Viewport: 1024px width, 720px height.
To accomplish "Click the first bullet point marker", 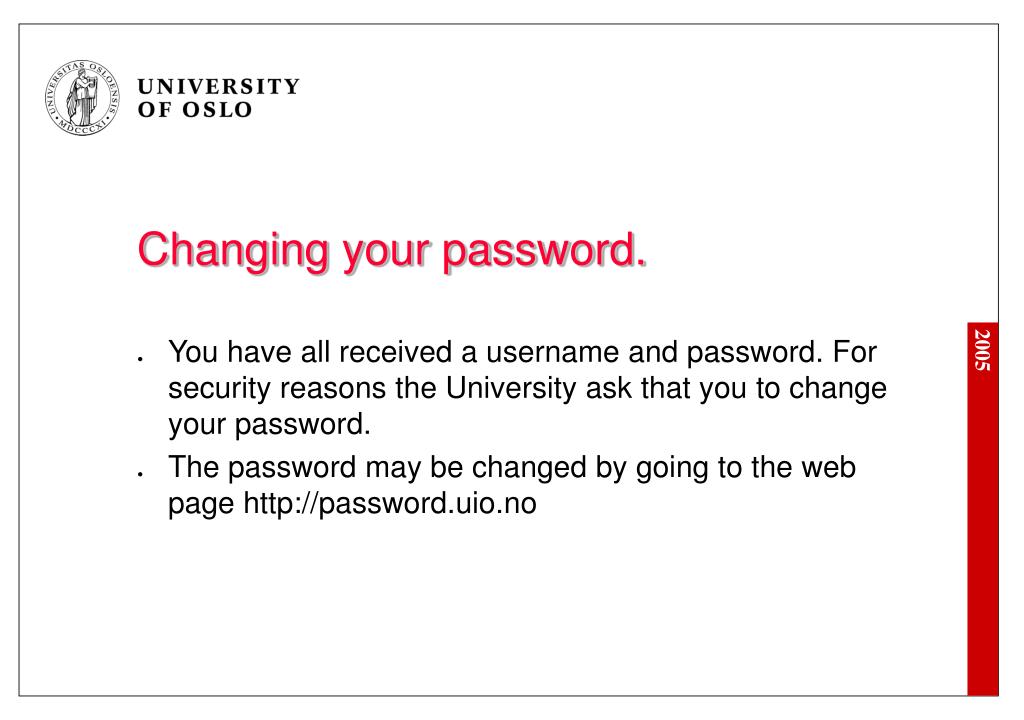I will click(x=140, y=359).
